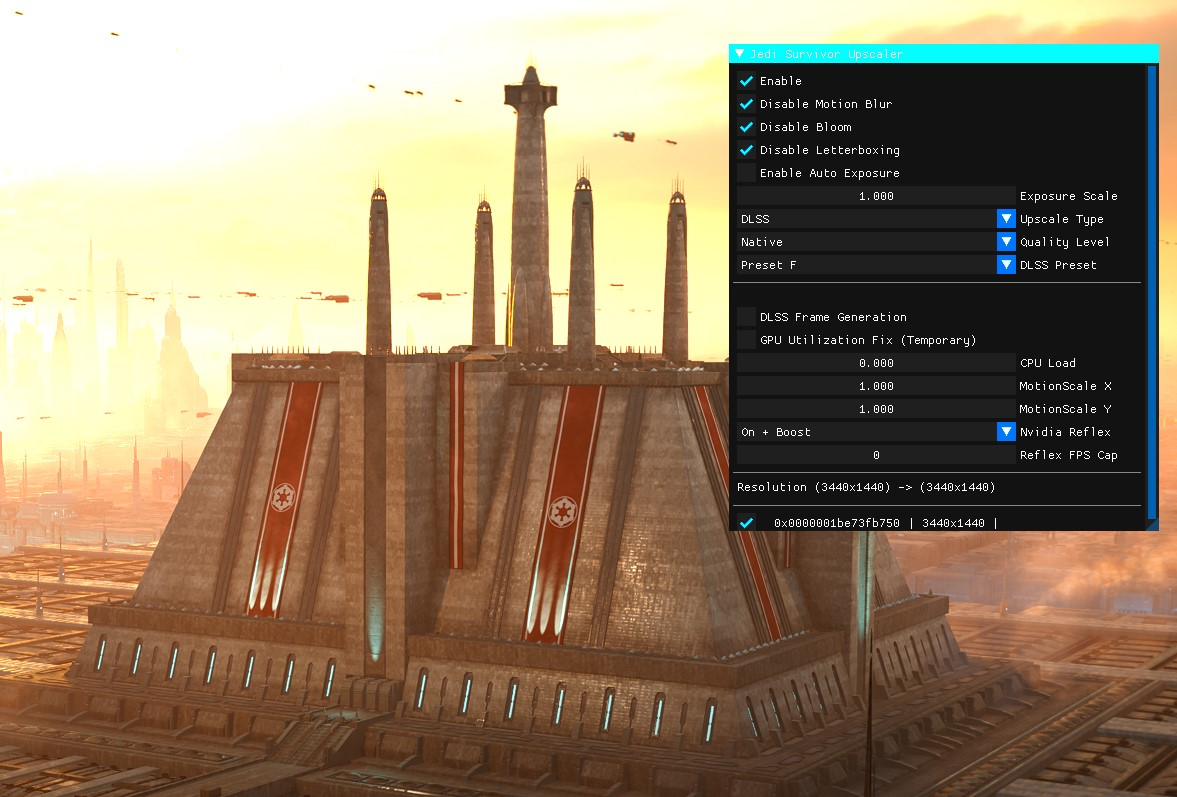The height and width of the screenshot is (797, 1177).
Task: Click the collapse triangle on the menu title bar
Action: (738, 52)
